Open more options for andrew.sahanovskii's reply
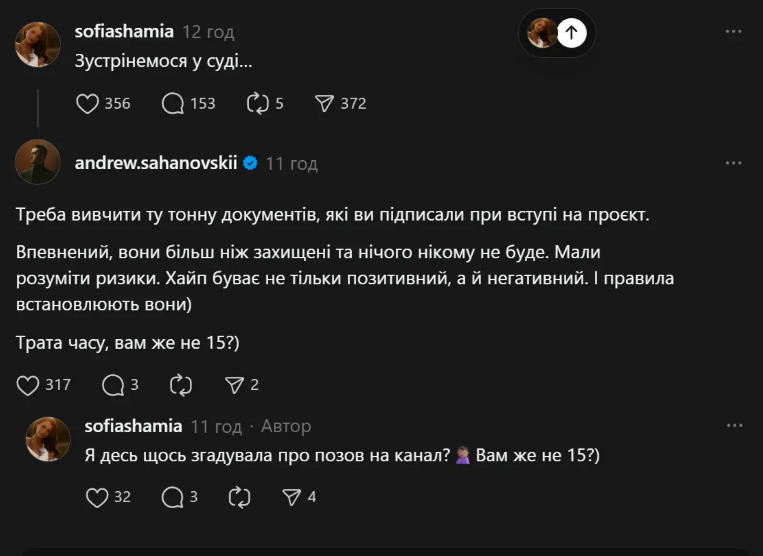The height and width of the screenshot is (556, 763). click(733, 163)
